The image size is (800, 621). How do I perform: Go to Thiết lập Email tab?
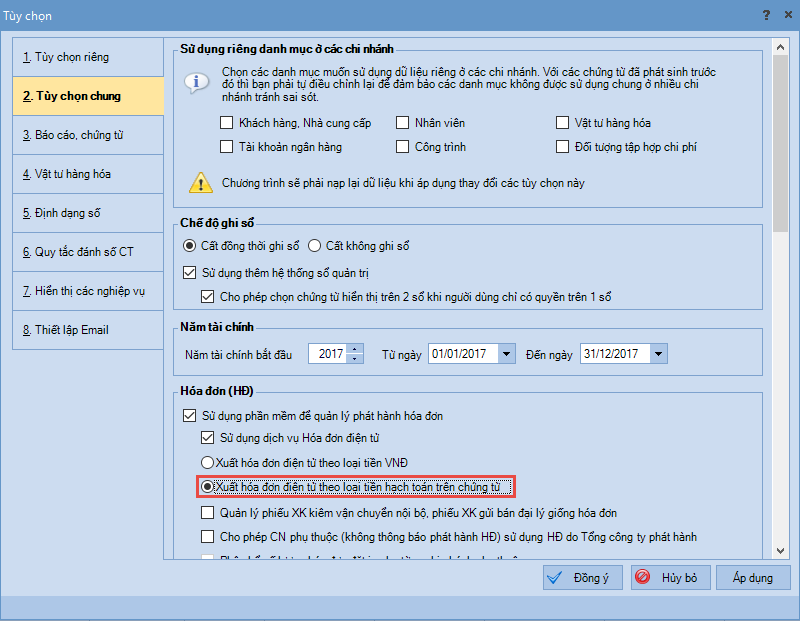point(88,330)
